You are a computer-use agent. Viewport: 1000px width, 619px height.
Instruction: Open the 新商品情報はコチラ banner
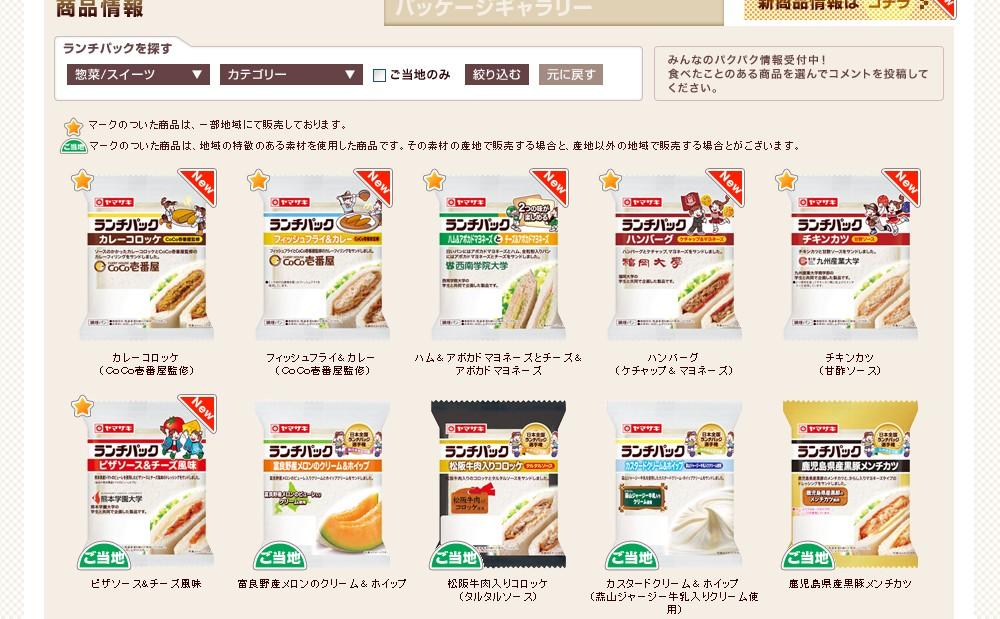(849, 9)
